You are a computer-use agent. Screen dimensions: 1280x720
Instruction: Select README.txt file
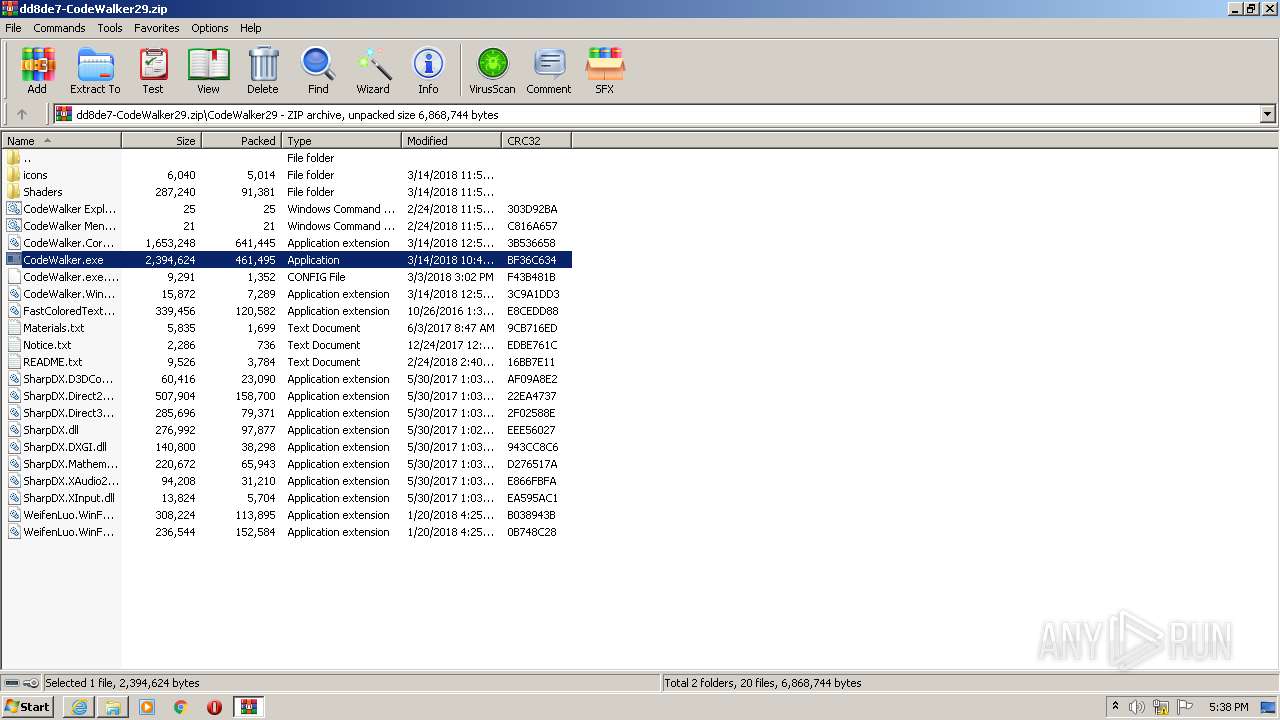[288, 362]
